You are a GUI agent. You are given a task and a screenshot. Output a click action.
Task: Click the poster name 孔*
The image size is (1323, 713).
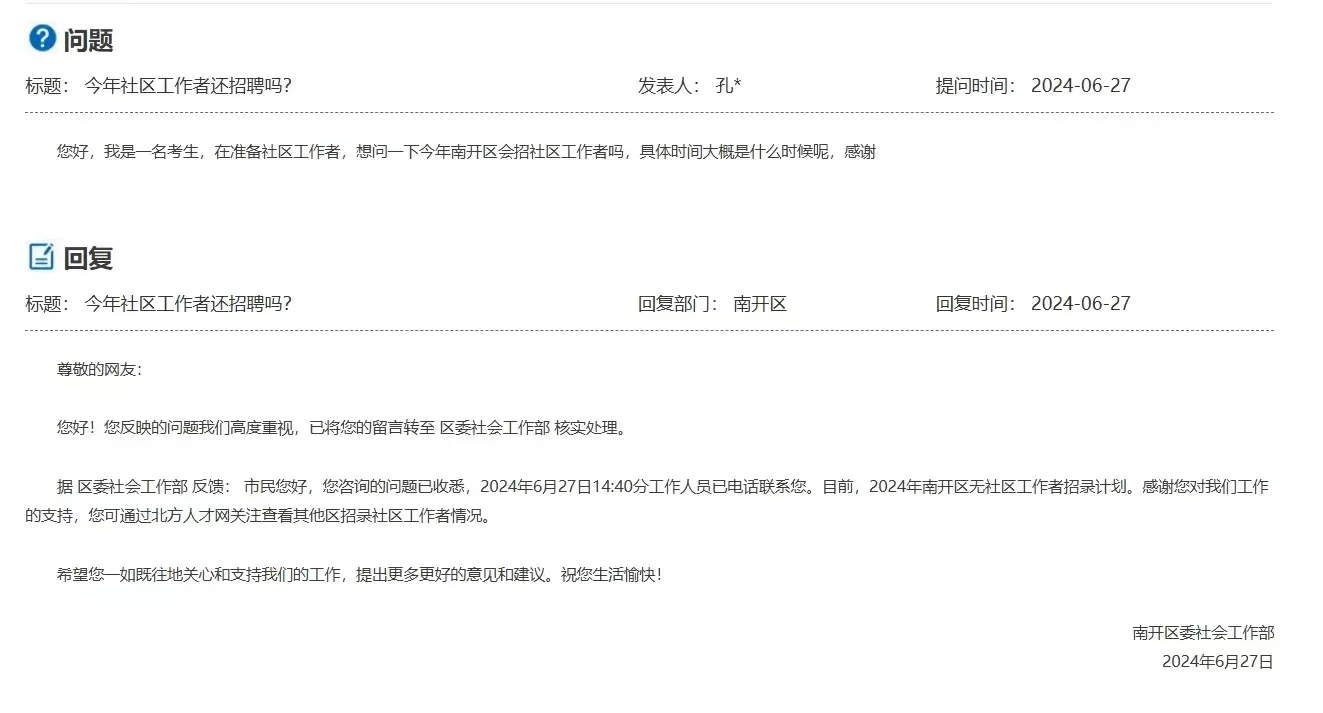(x=725, y=85)
